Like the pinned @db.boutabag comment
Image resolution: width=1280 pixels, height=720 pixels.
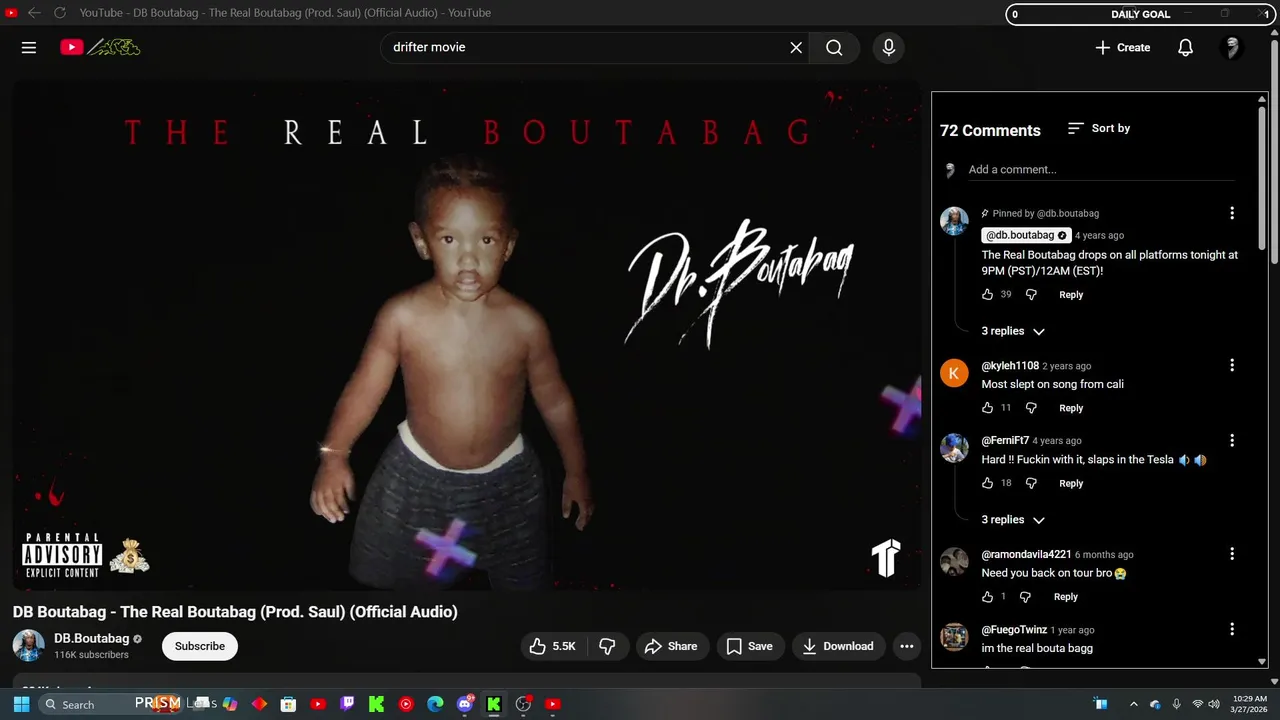987,295
